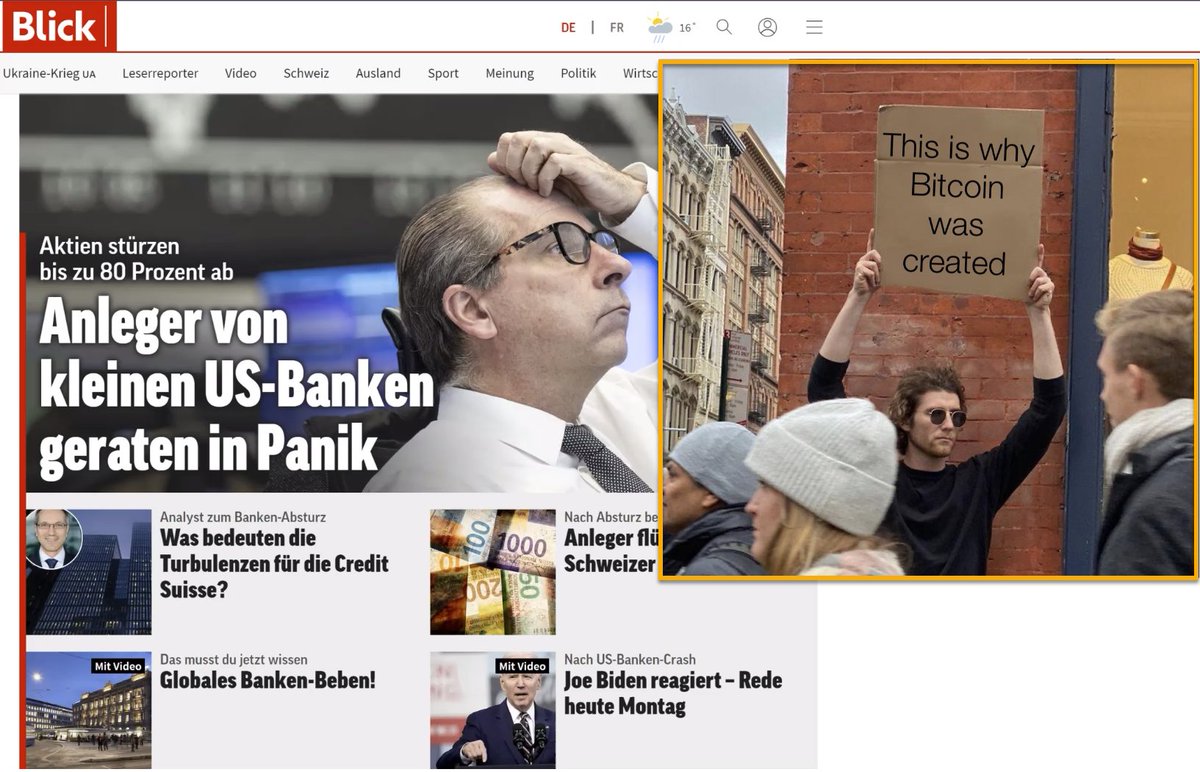1200x772 pixels.
Task: Open the main trader photo article
Action: [340, 293]
